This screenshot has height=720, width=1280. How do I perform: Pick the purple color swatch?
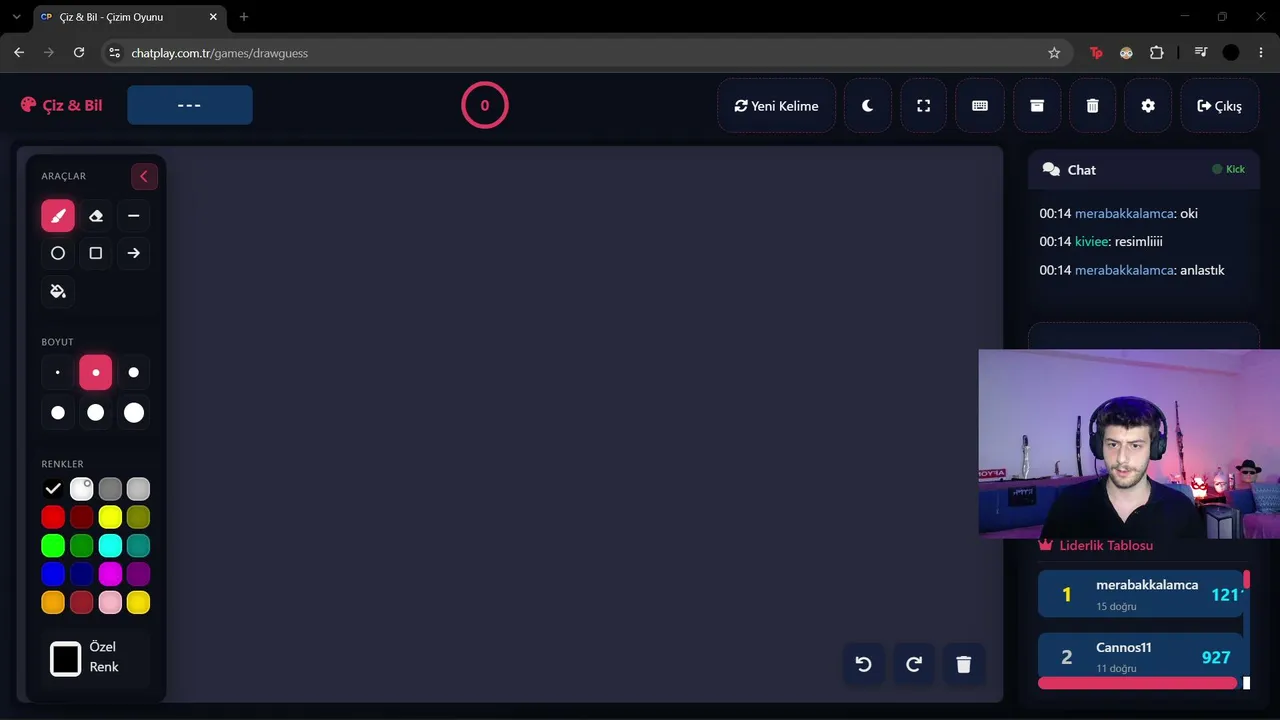138,574
